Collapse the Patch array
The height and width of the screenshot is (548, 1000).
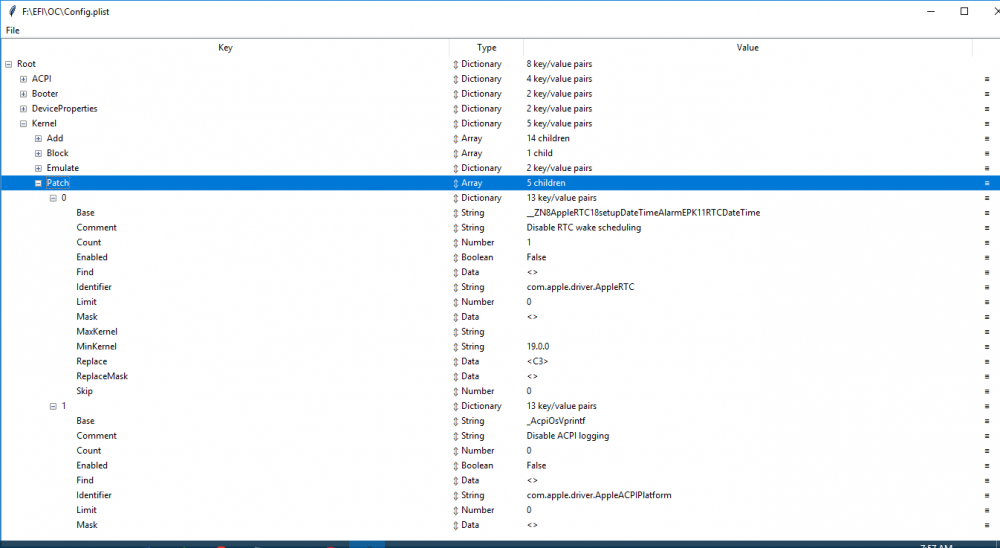click(x=38, y=183)
